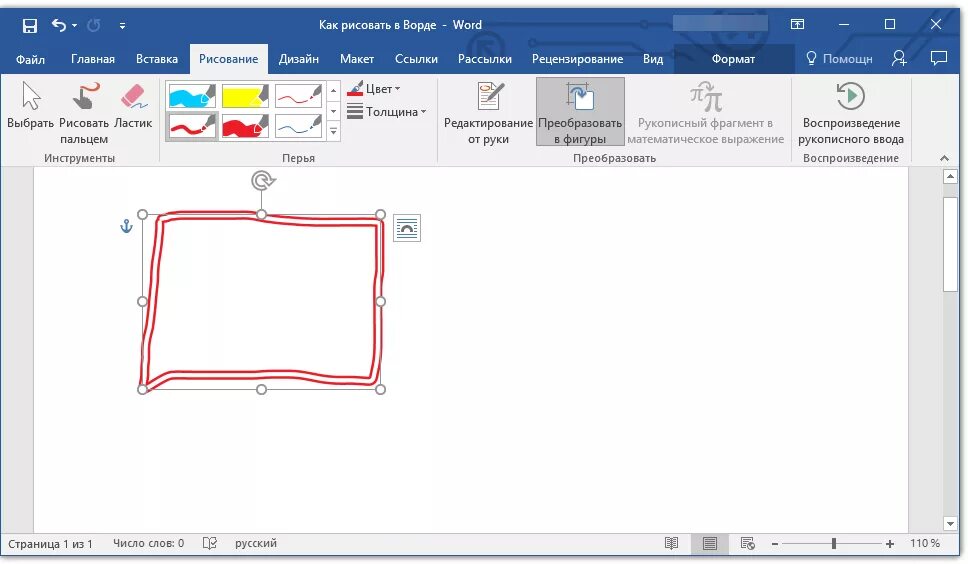
Task: Open the Вид tab
Action: coord(653,59)
